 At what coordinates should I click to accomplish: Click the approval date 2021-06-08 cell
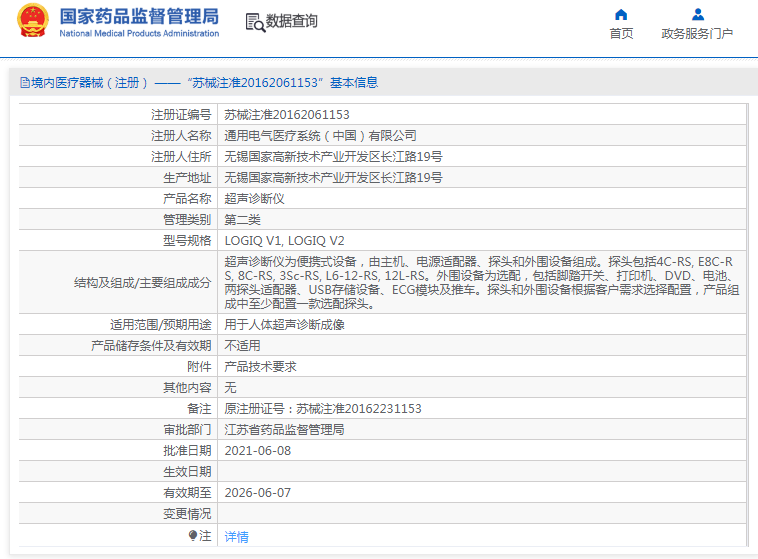click(x=257, y=450)
